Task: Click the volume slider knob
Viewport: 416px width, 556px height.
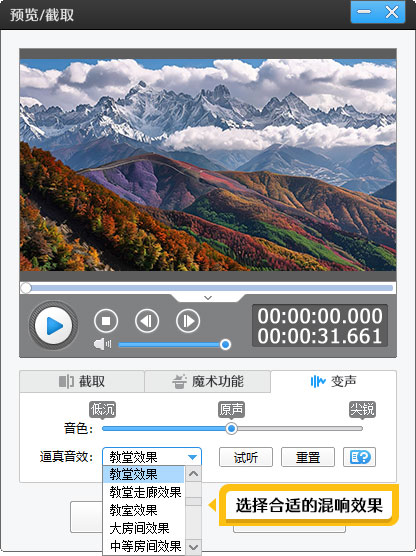Action: (225, 345)
